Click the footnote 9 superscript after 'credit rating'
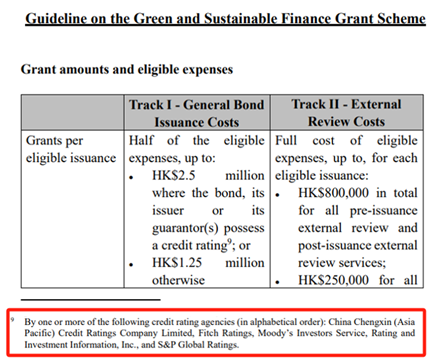The image size is (438, 363). pyautogui.click(x=229, y=241)
